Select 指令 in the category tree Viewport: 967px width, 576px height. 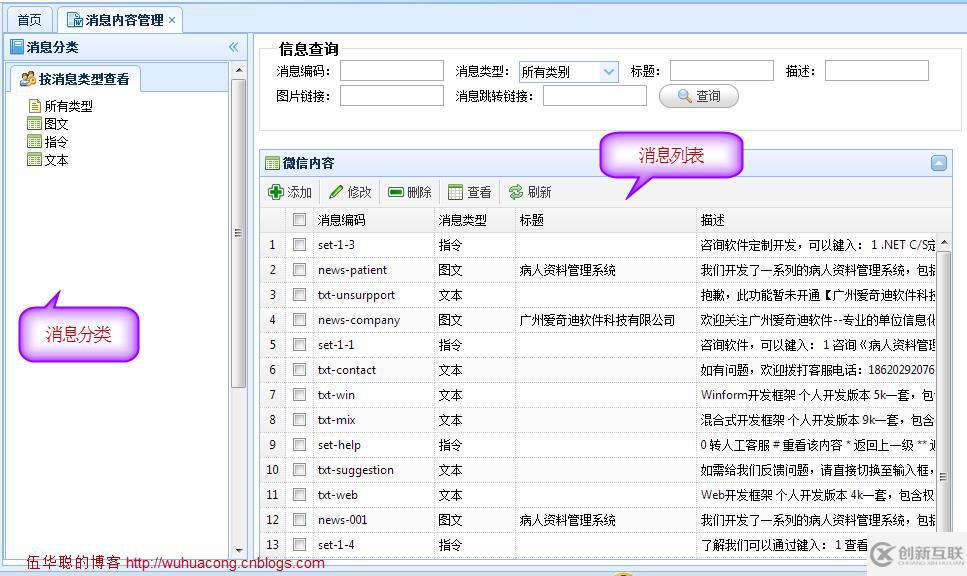(x=56, y=142)
